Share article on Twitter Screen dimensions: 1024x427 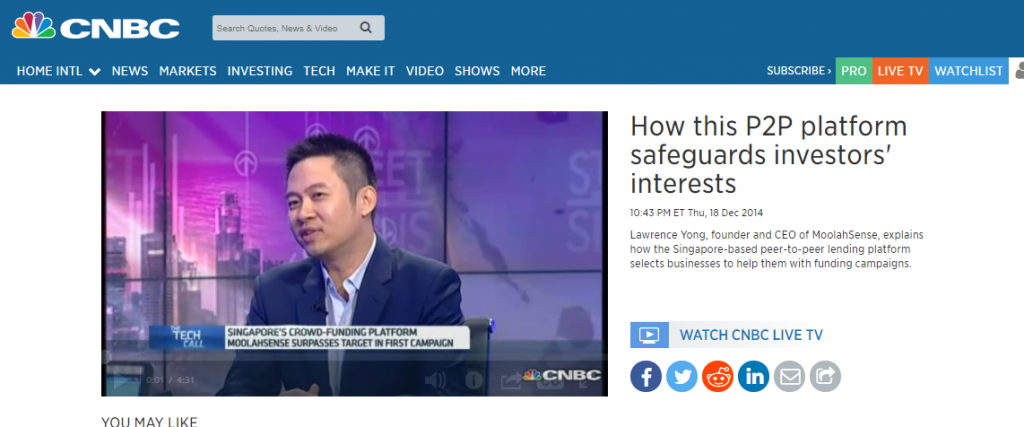[x=682, y=376]
